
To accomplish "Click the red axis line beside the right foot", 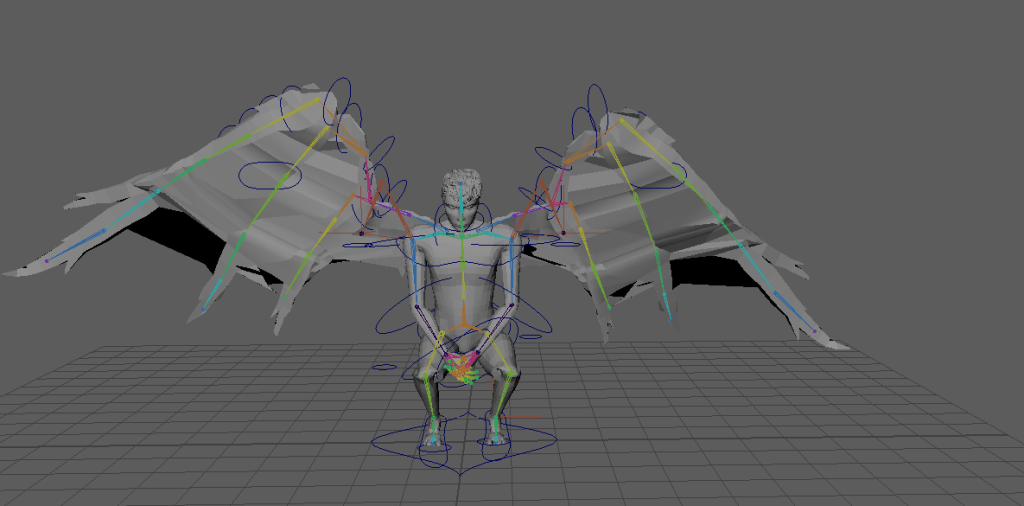I will [524, 417].
